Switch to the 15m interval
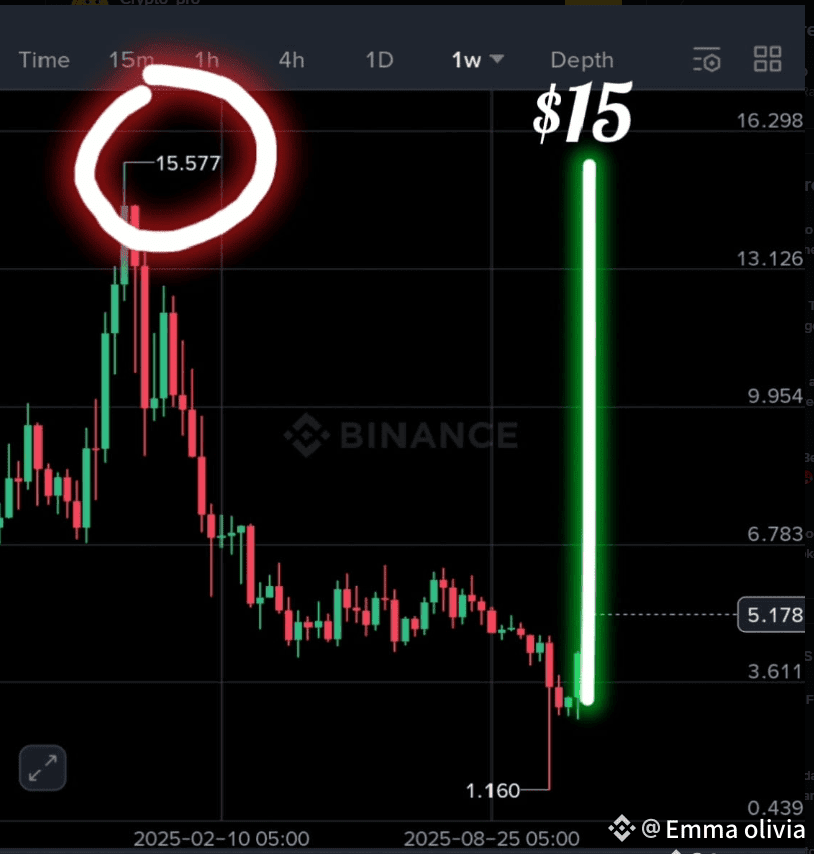This screenshot has height=854, width=814. 131,60
